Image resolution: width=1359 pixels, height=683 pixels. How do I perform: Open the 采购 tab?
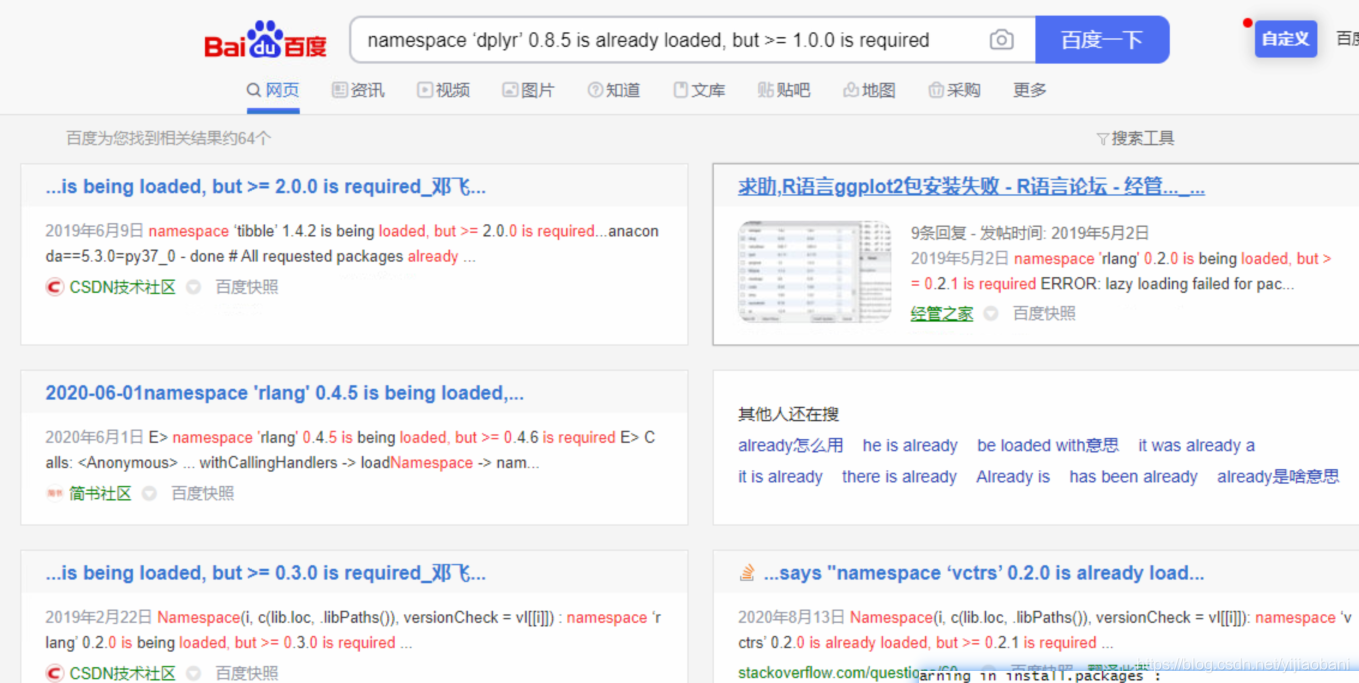pos(954,90)
